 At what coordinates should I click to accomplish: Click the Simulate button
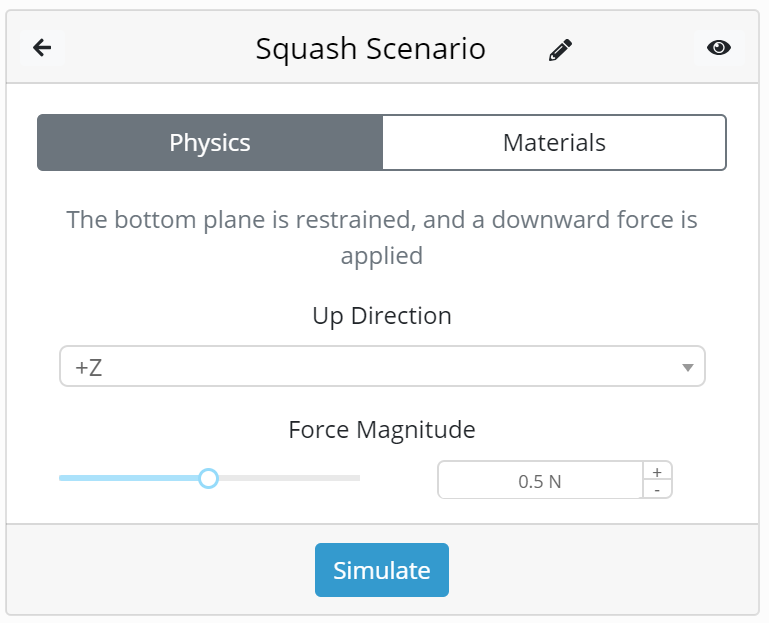(x=382, y=570)
